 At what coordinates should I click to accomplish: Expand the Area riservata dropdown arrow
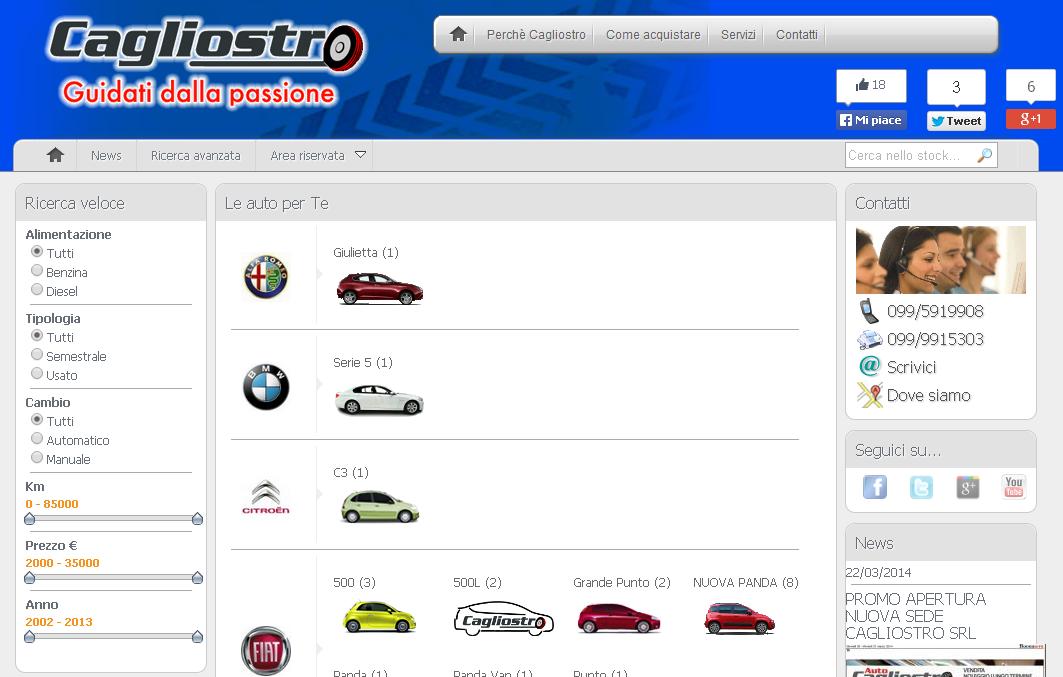pos(361,155)
